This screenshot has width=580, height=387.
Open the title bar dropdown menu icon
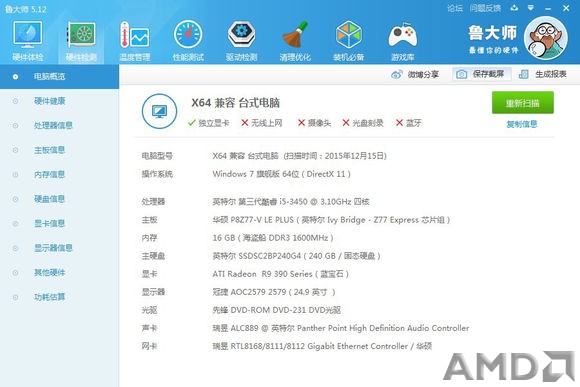point(531,8)
